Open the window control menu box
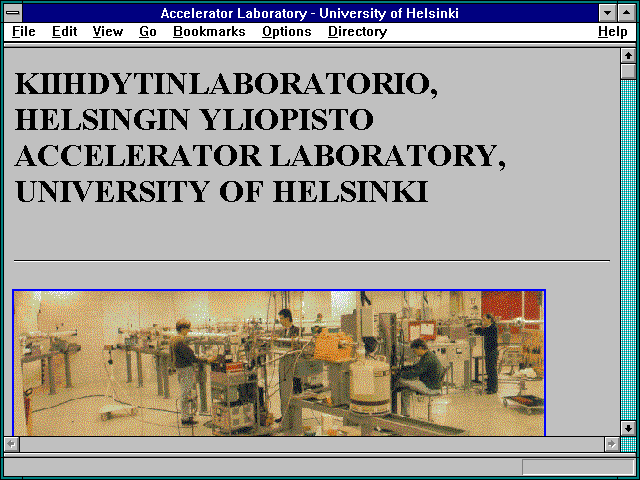The width and height of the screenshot is (640, 480). click(13, 13)
